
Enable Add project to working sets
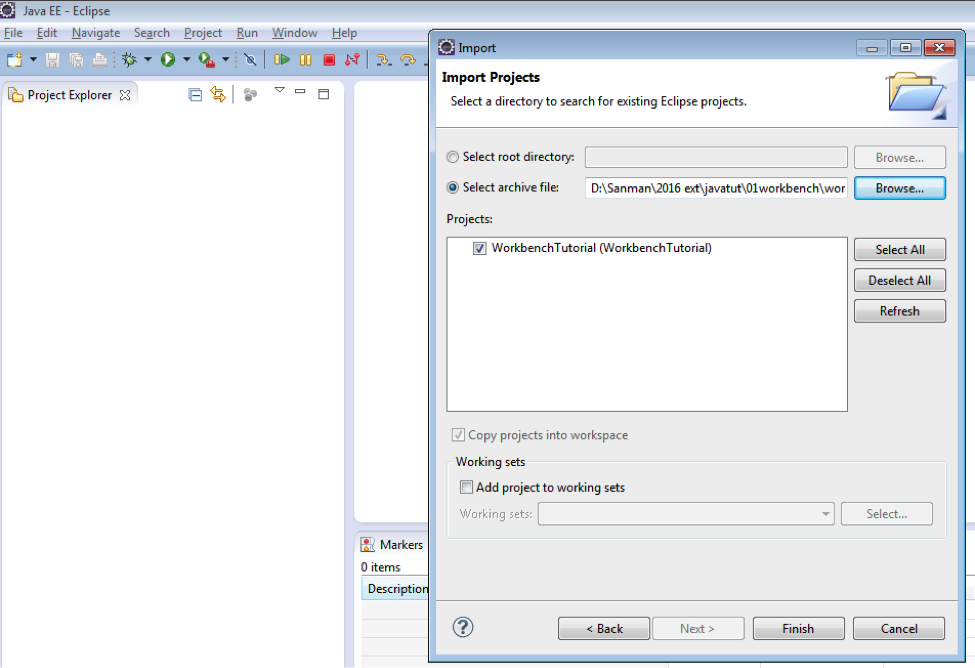tap(466, 487)
